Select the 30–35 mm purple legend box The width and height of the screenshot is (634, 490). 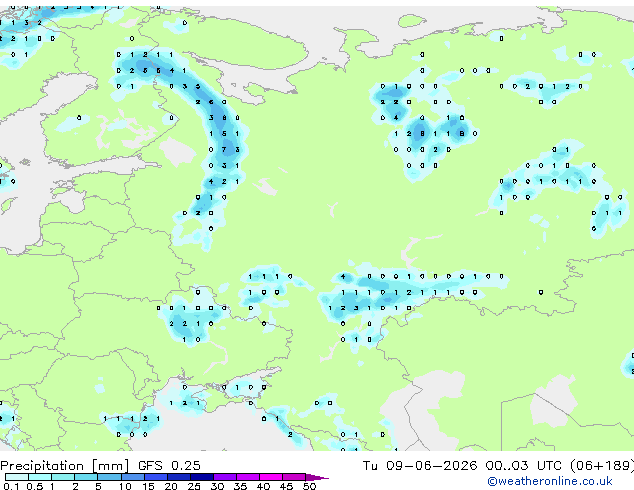tap(225, 477)
